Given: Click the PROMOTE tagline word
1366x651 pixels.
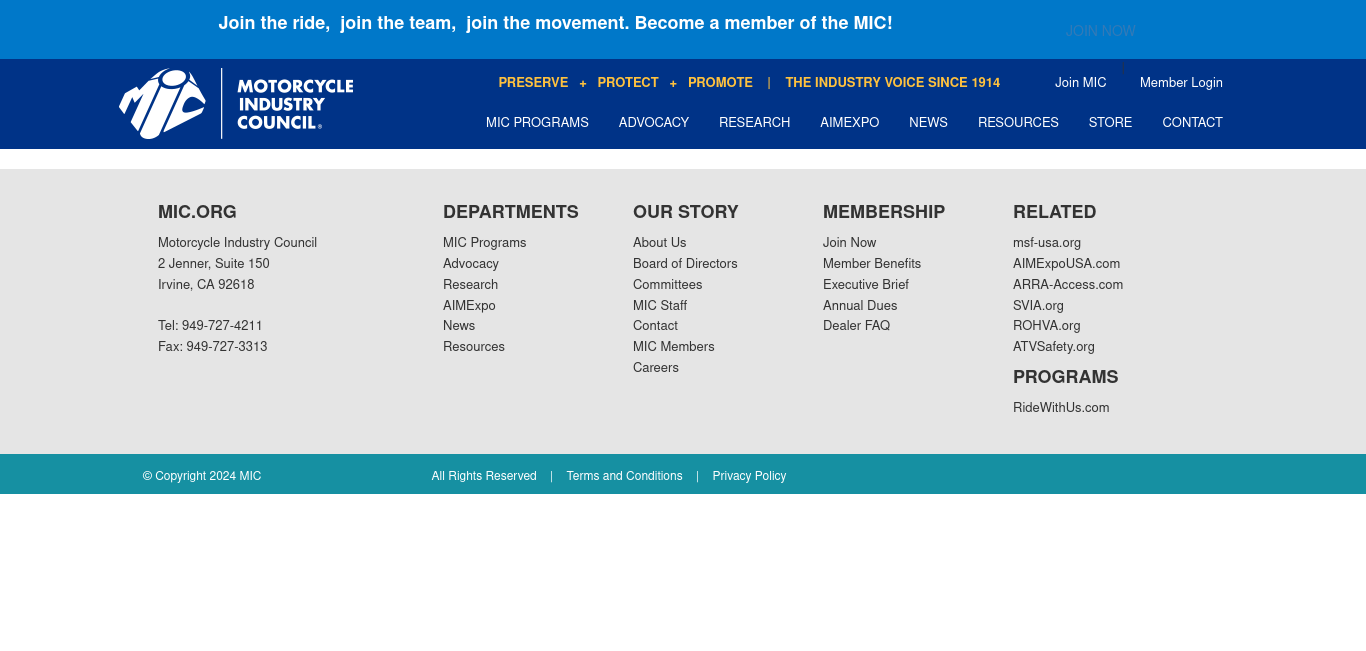Looking at the screenshot, I should (720, 83).
